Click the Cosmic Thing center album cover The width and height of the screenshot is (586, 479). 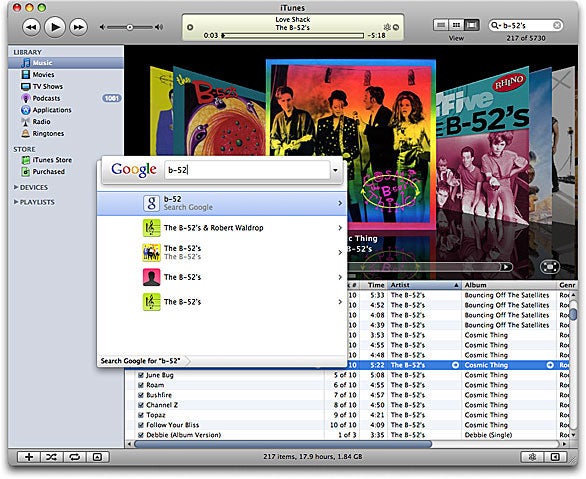(x=351, y=144)
